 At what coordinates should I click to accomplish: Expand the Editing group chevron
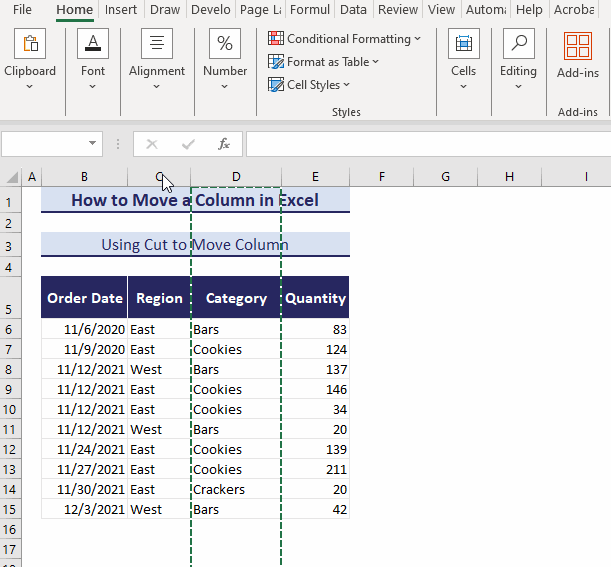[x=518, y=87]
